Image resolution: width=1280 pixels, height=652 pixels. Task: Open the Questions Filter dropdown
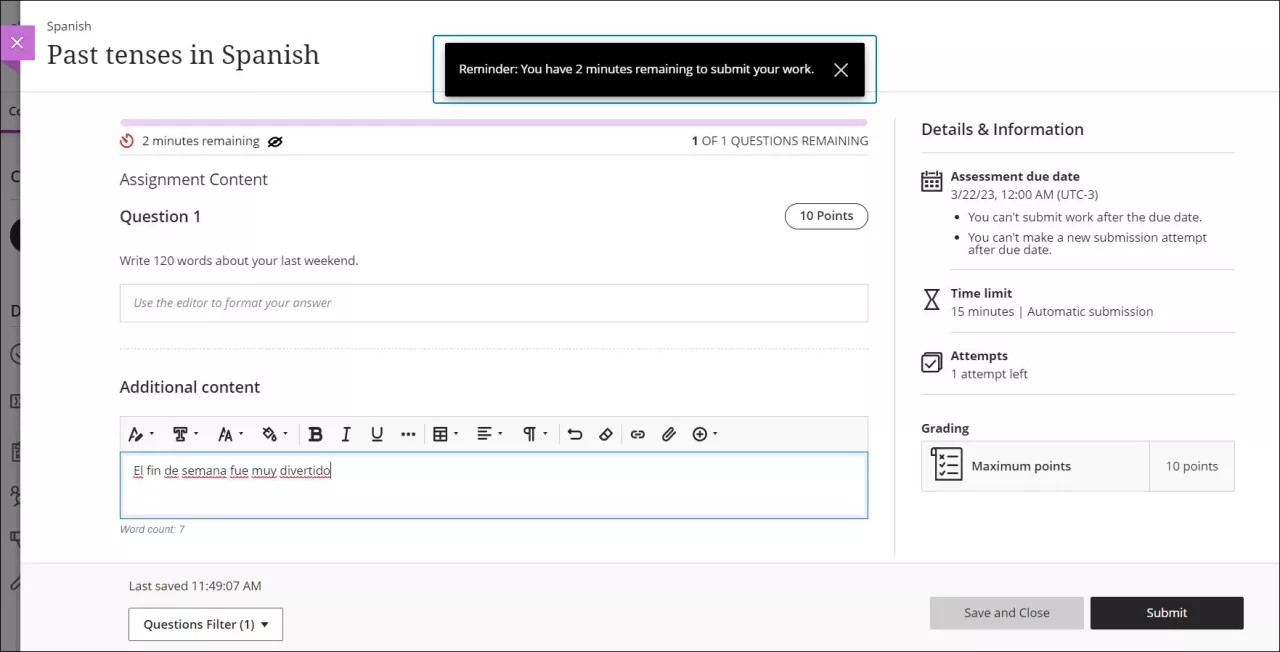click(206, 624)
